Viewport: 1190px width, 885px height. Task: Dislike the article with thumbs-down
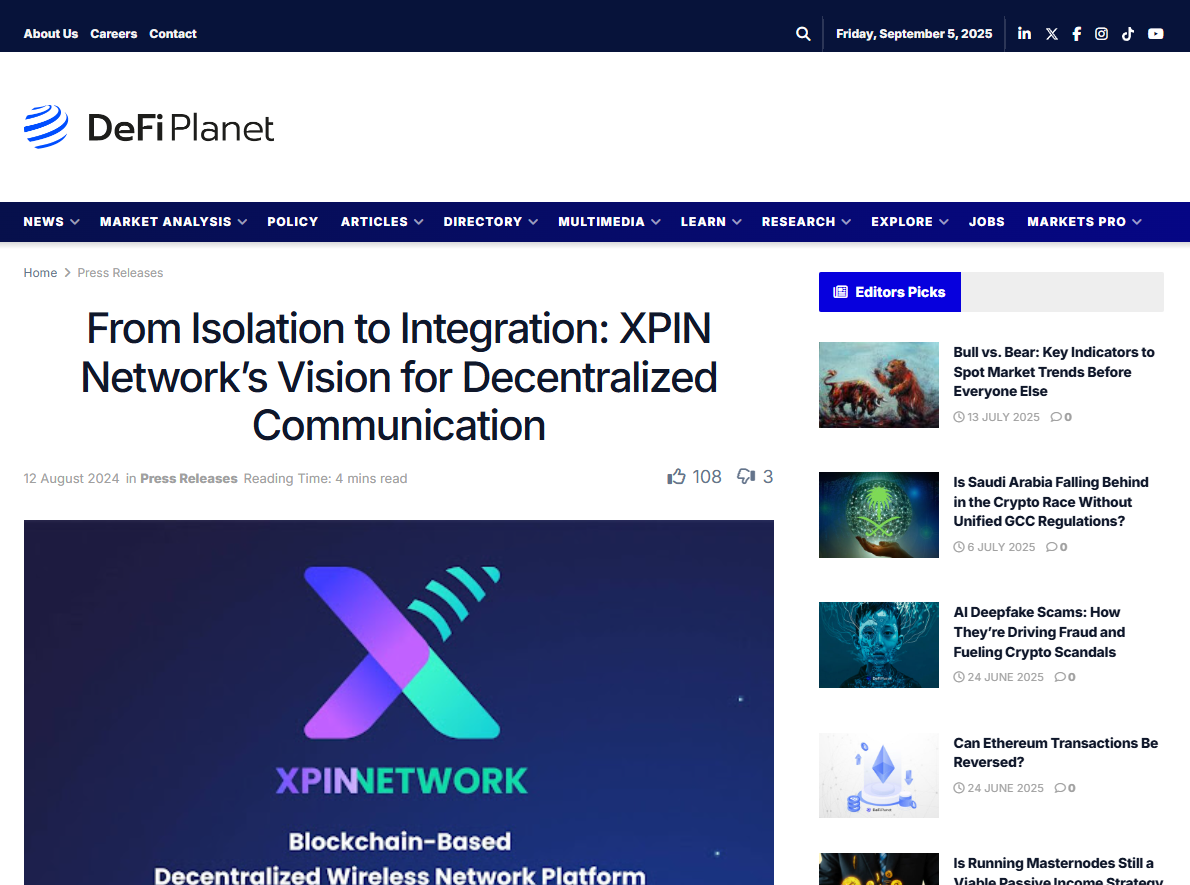pyautogui.click(x=746, y=477)
